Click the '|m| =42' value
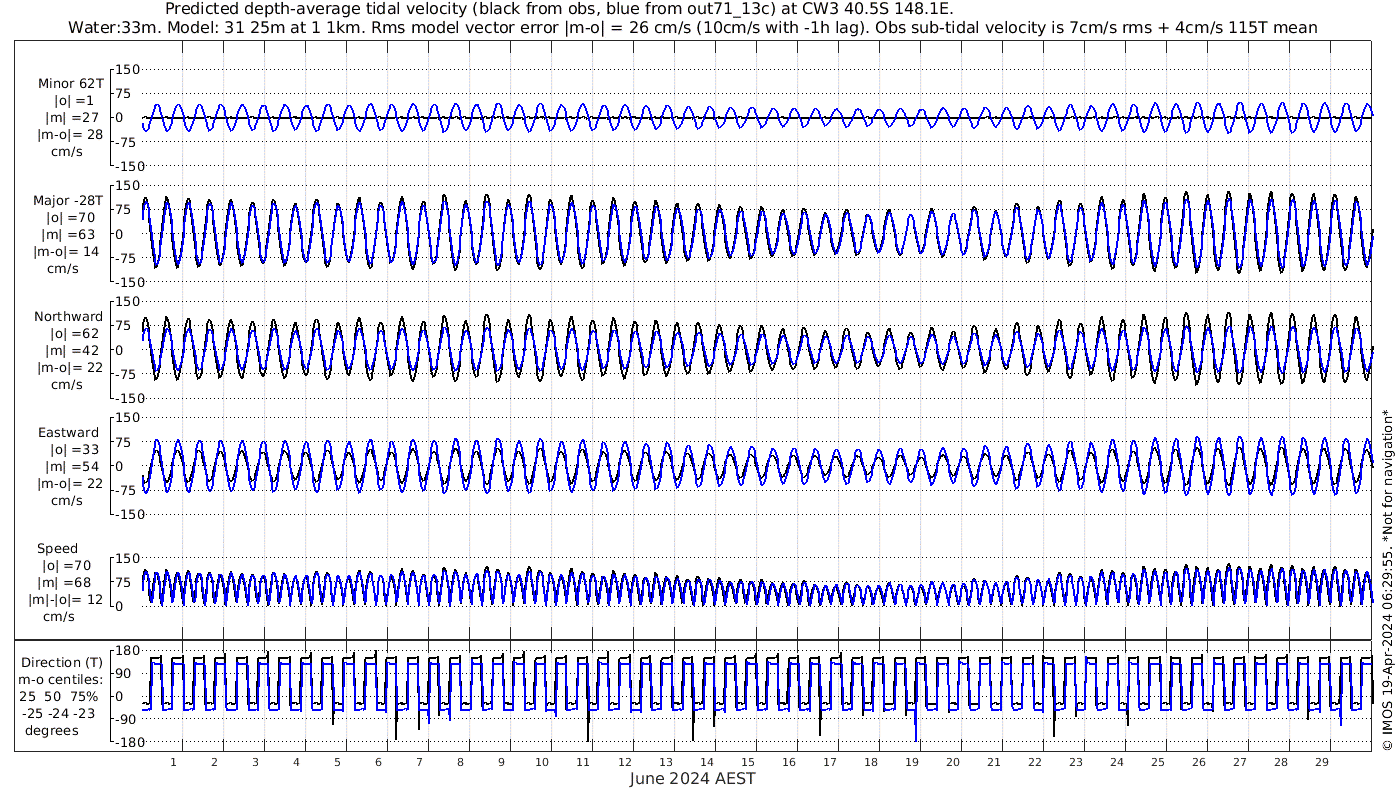 click(x=72, y=351)
